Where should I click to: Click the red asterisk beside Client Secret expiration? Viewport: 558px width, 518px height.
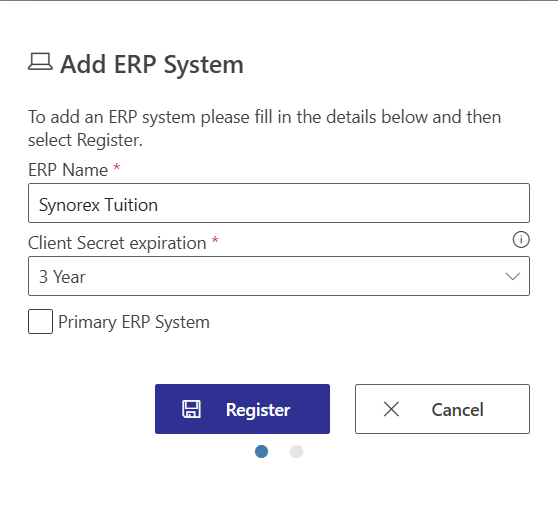(215, 240)
